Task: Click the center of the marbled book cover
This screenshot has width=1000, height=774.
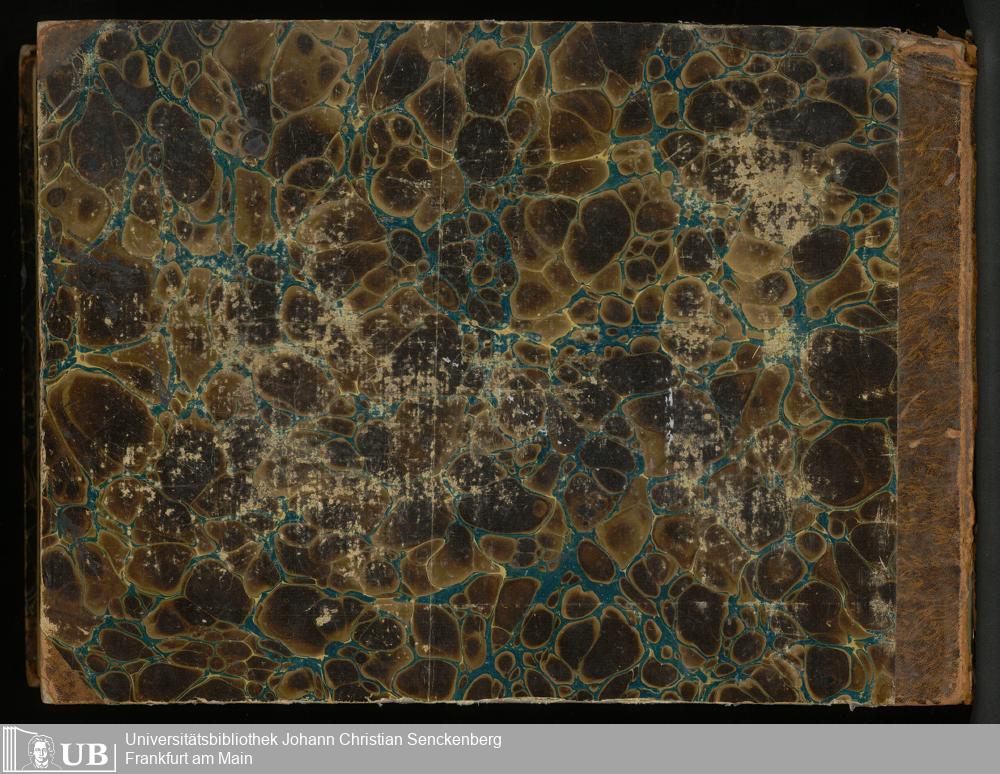Action: (467, 360)
